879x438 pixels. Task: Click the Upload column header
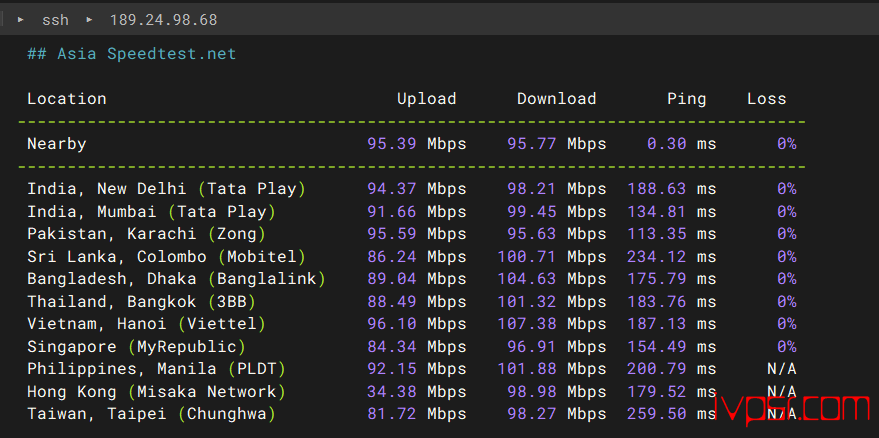(x=427, y=99)
